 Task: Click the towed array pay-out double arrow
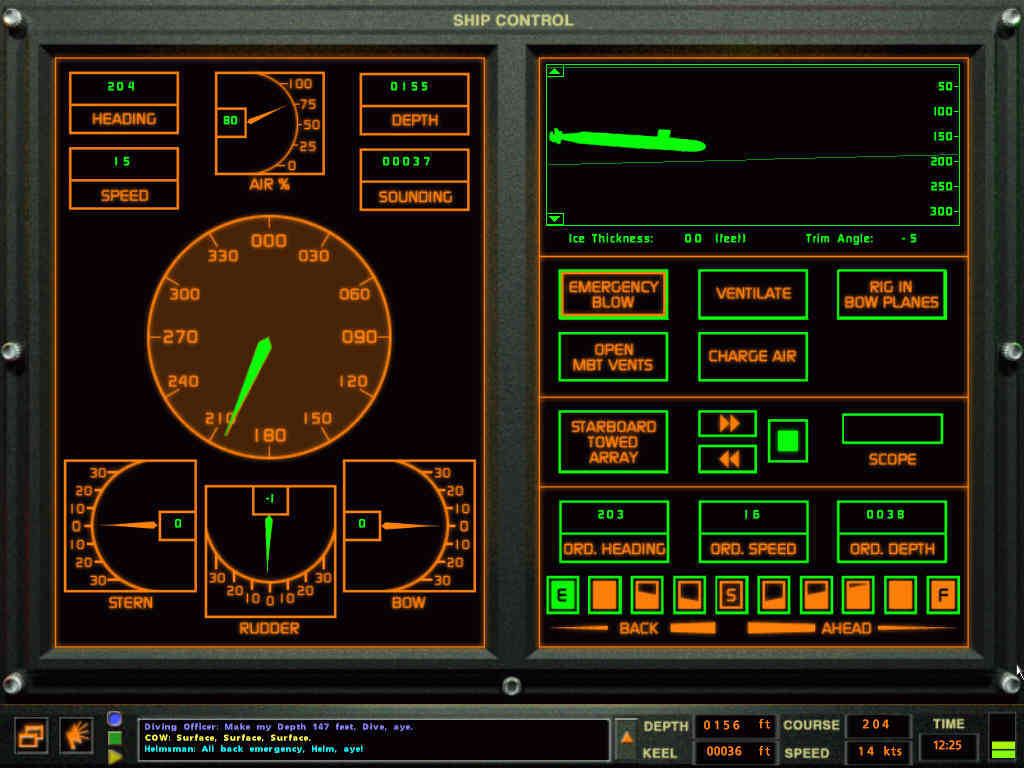click(x=728, y=424)
